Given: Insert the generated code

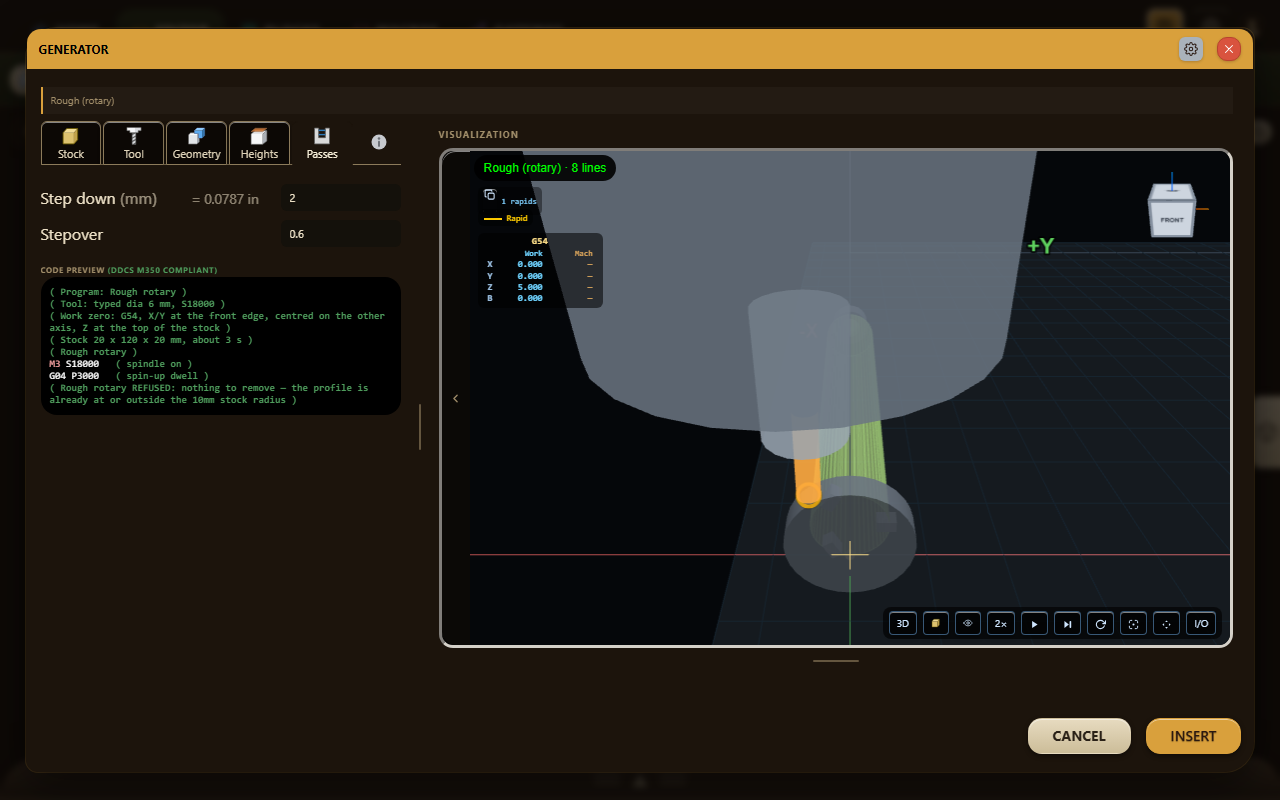Looking at the screenshot, I should pyautogui.click(x=1193, y=736).
